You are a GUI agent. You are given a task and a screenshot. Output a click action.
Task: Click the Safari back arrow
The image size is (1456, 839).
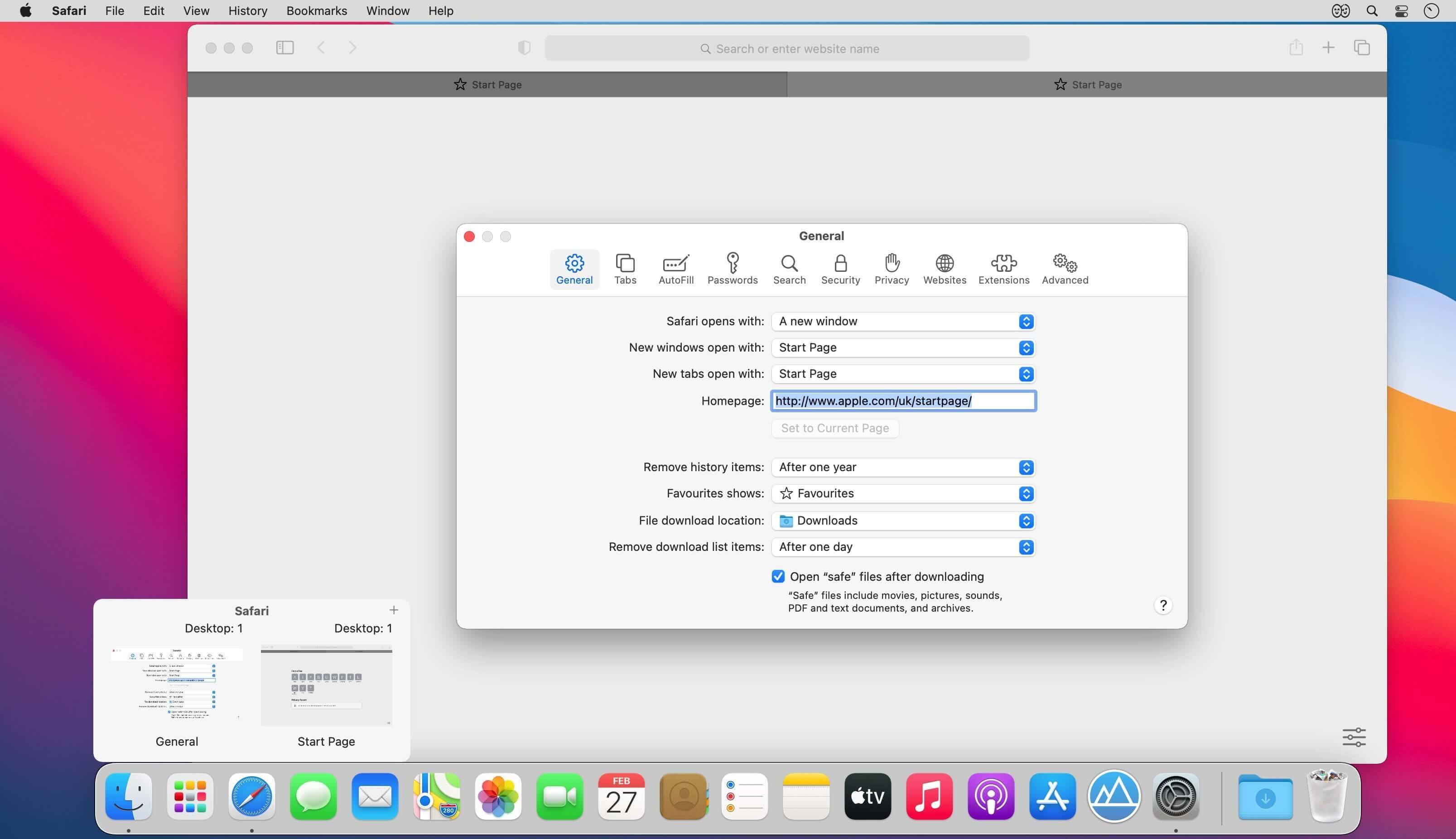point(322,48)
